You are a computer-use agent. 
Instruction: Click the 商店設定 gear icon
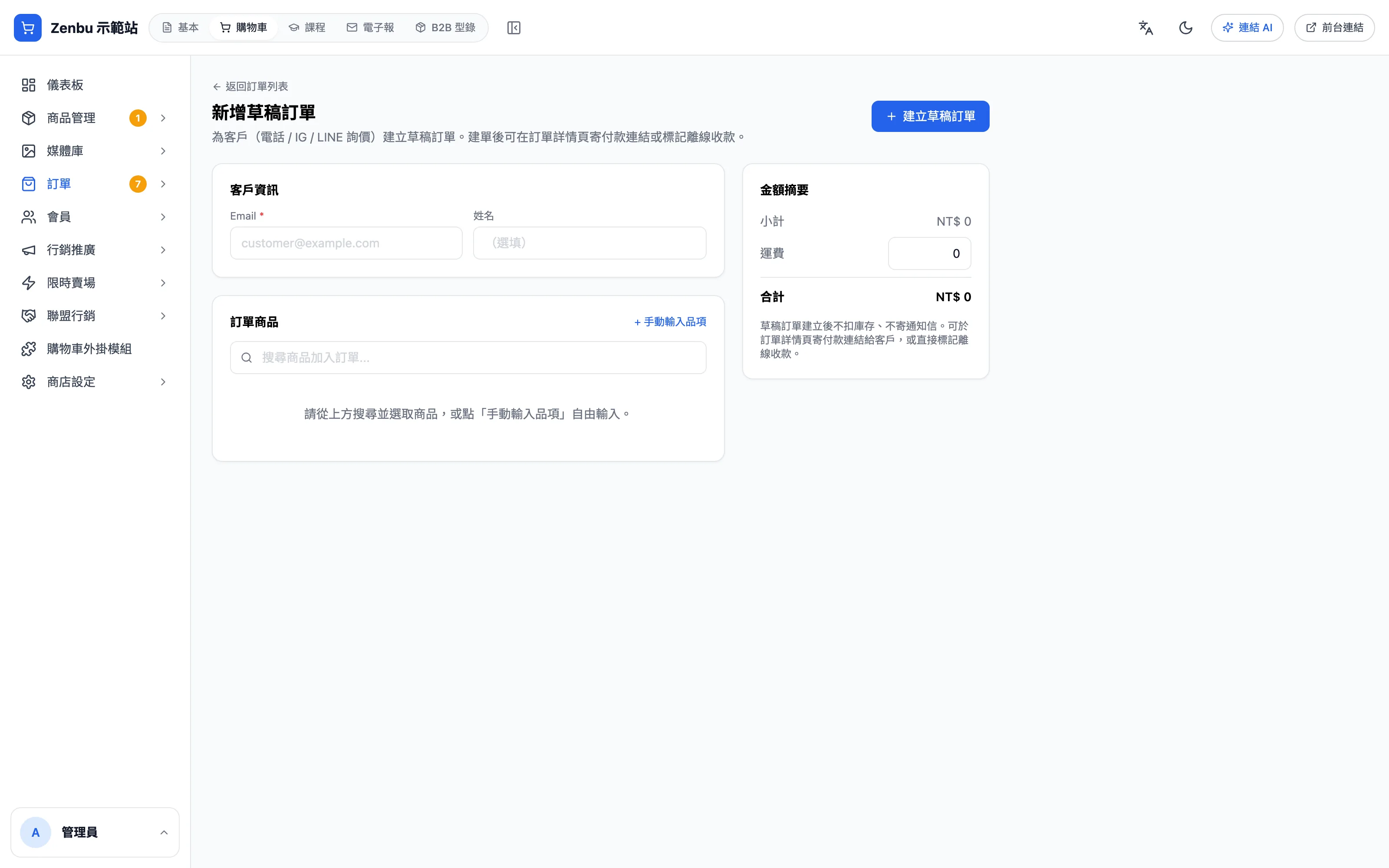29,382
